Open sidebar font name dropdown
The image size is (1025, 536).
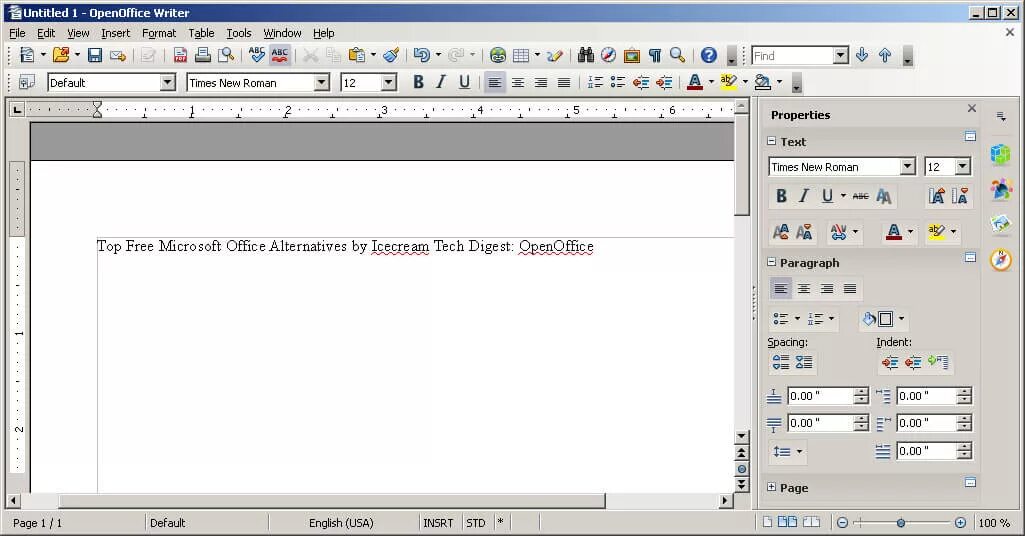coord(907,167)
